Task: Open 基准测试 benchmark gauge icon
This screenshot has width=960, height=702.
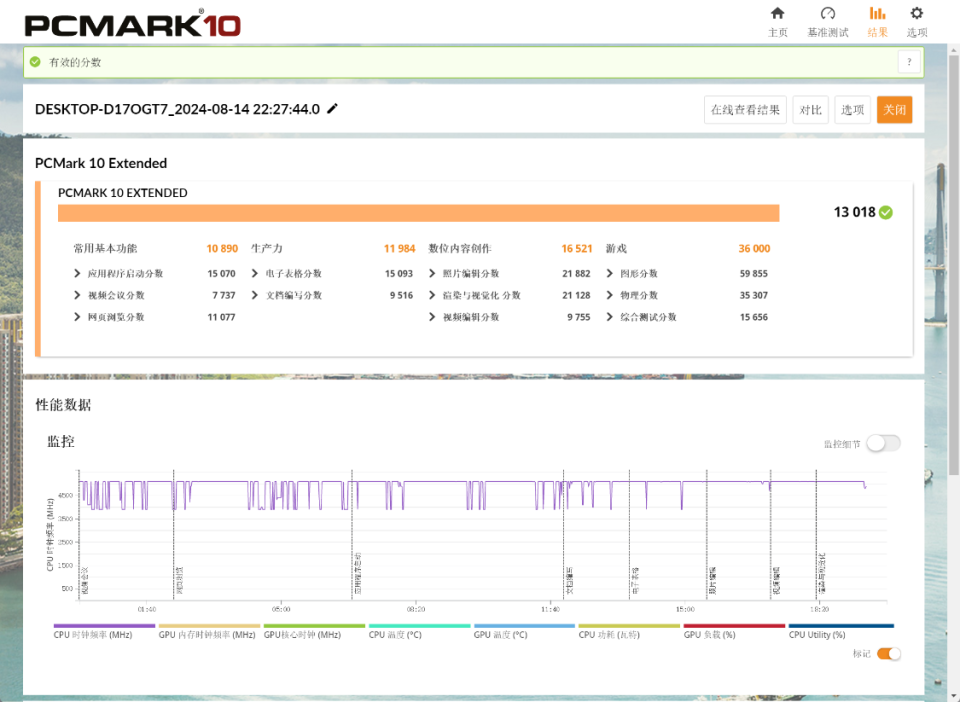Action: 827,13
